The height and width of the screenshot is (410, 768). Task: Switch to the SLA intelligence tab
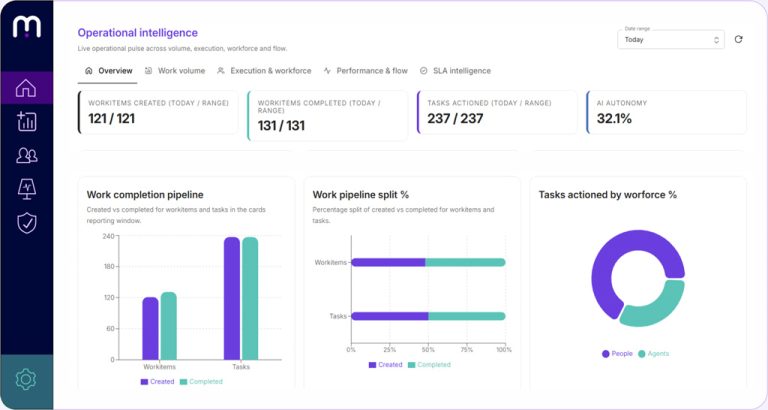[455, 71]
